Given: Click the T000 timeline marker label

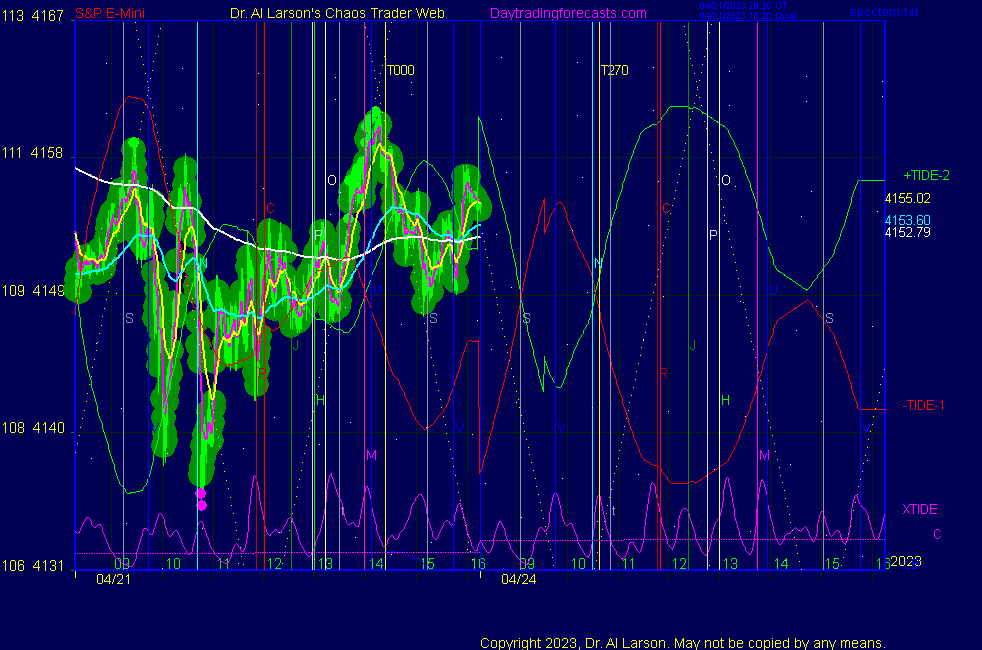Looking at the screenshot, I should pyautogui.click(x=401, y=70).
